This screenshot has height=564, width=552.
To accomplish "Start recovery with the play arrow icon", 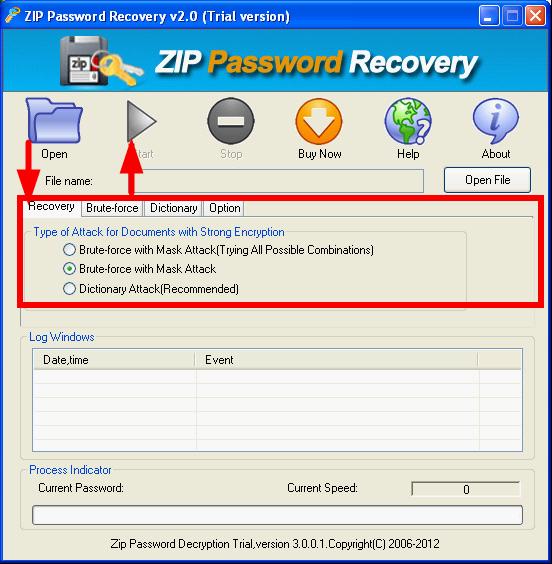I will (x=142, y=121).
